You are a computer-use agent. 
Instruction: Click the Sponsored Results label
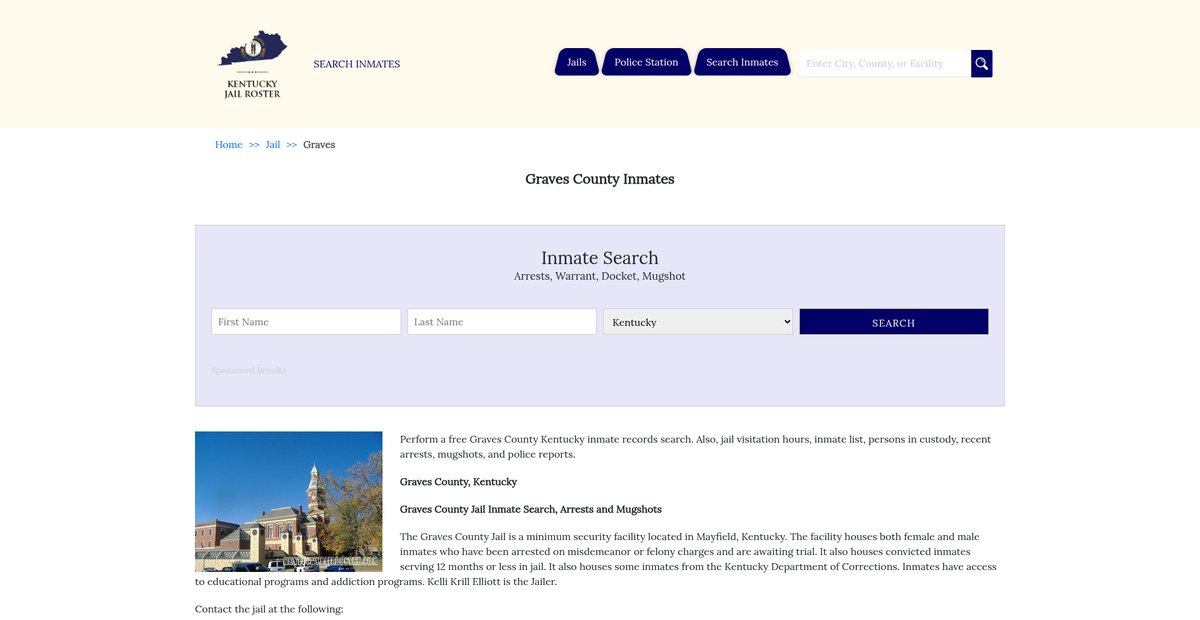[x=248, y=371]
